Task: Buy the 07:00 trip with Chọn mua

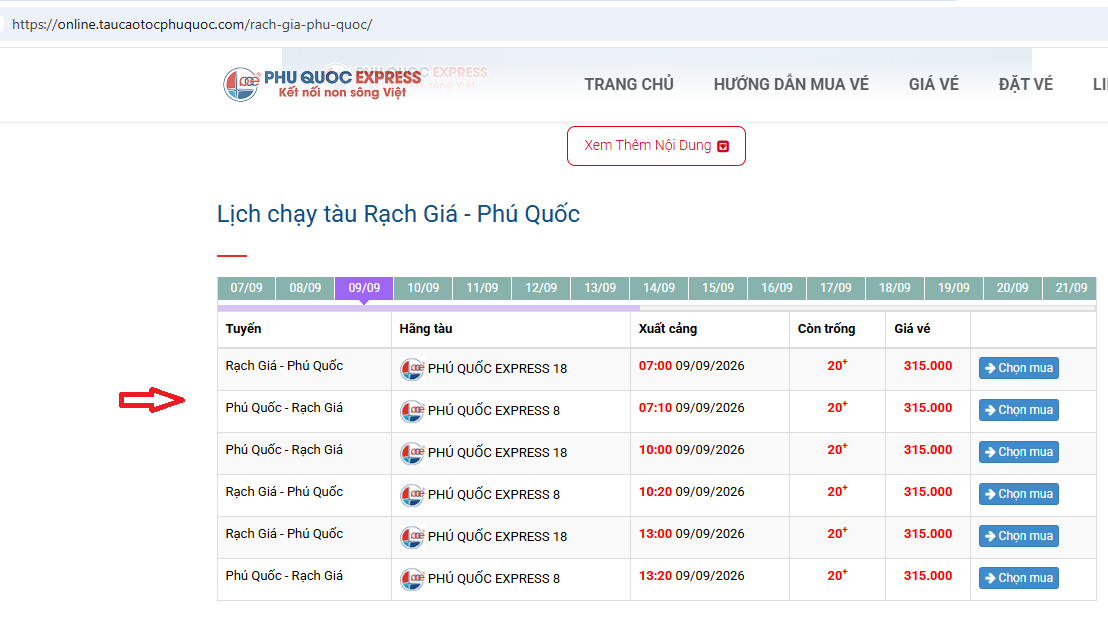Action: 1018,368
